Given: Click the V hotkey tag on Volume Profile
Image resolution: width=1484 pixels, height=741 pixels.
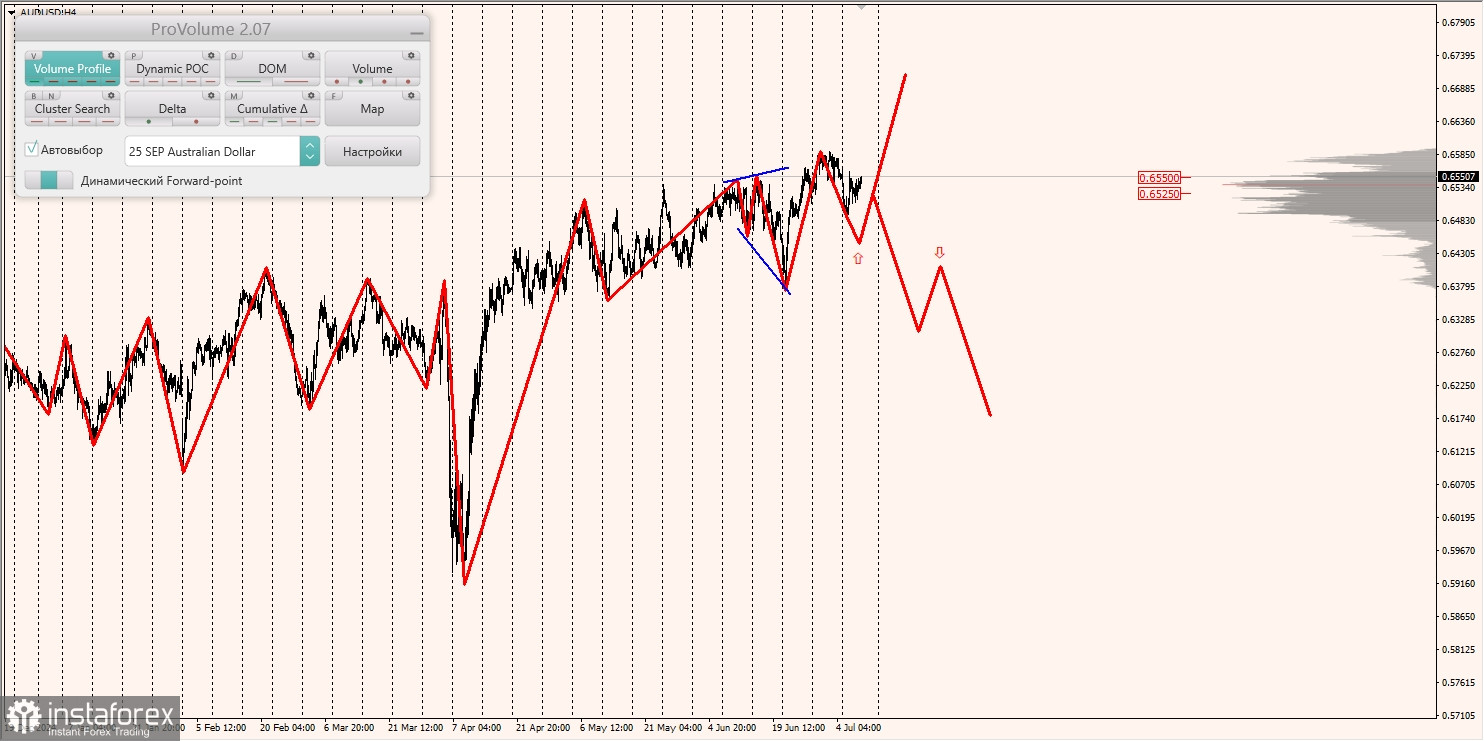Looking at the screenshot, I should (34, 56).
